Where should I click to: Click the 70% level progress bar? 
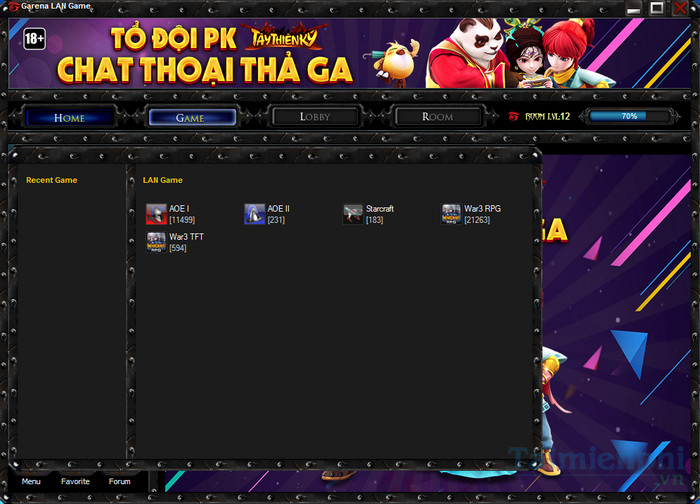point(629,116)
